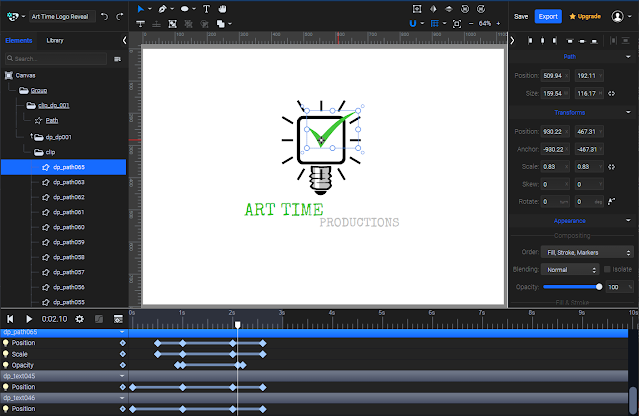Toggle the Isolate checkbox
The image size is (639, 416).
tap(607, 269)
